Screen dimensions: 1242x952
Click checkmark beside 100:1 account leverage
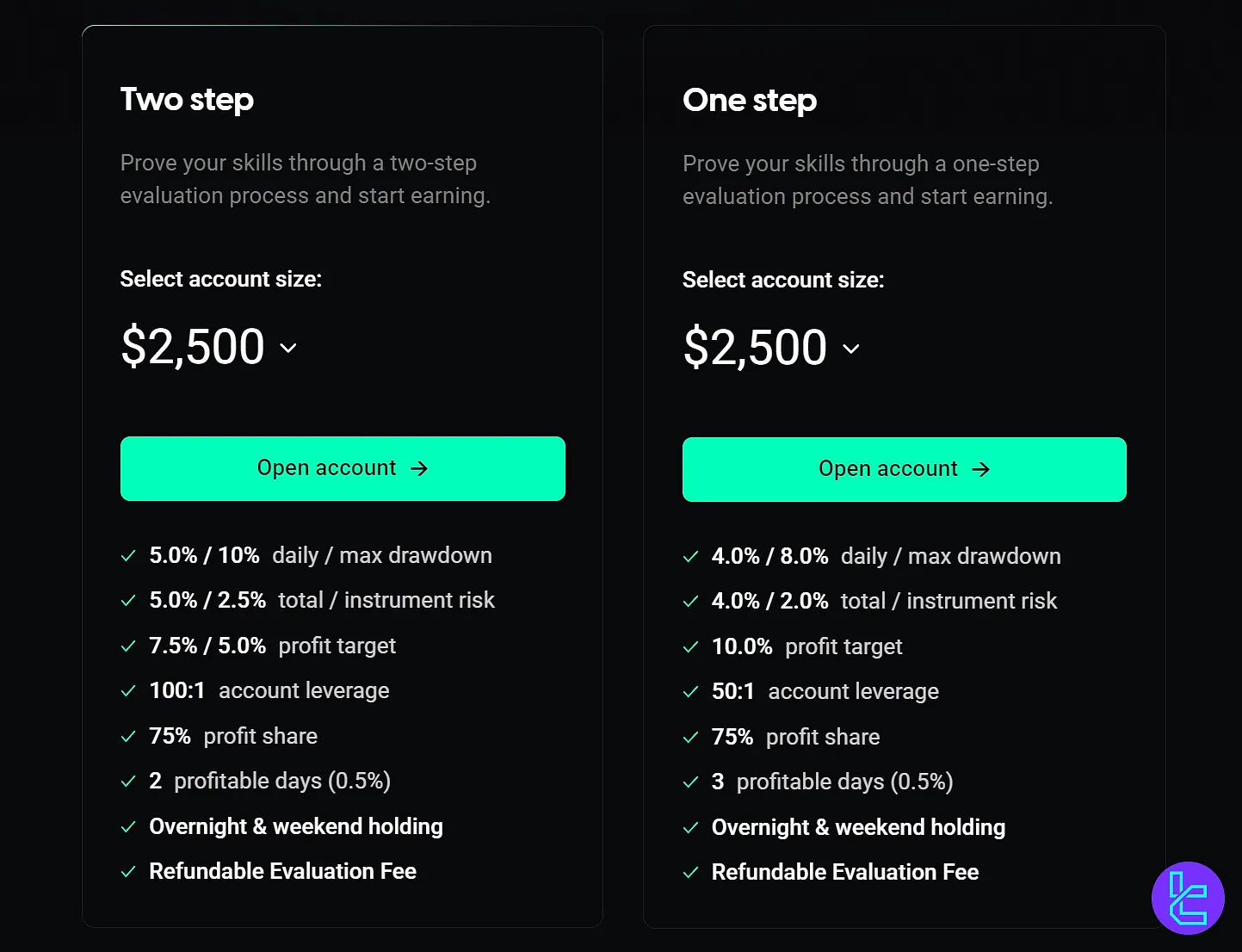click(128, 691)
